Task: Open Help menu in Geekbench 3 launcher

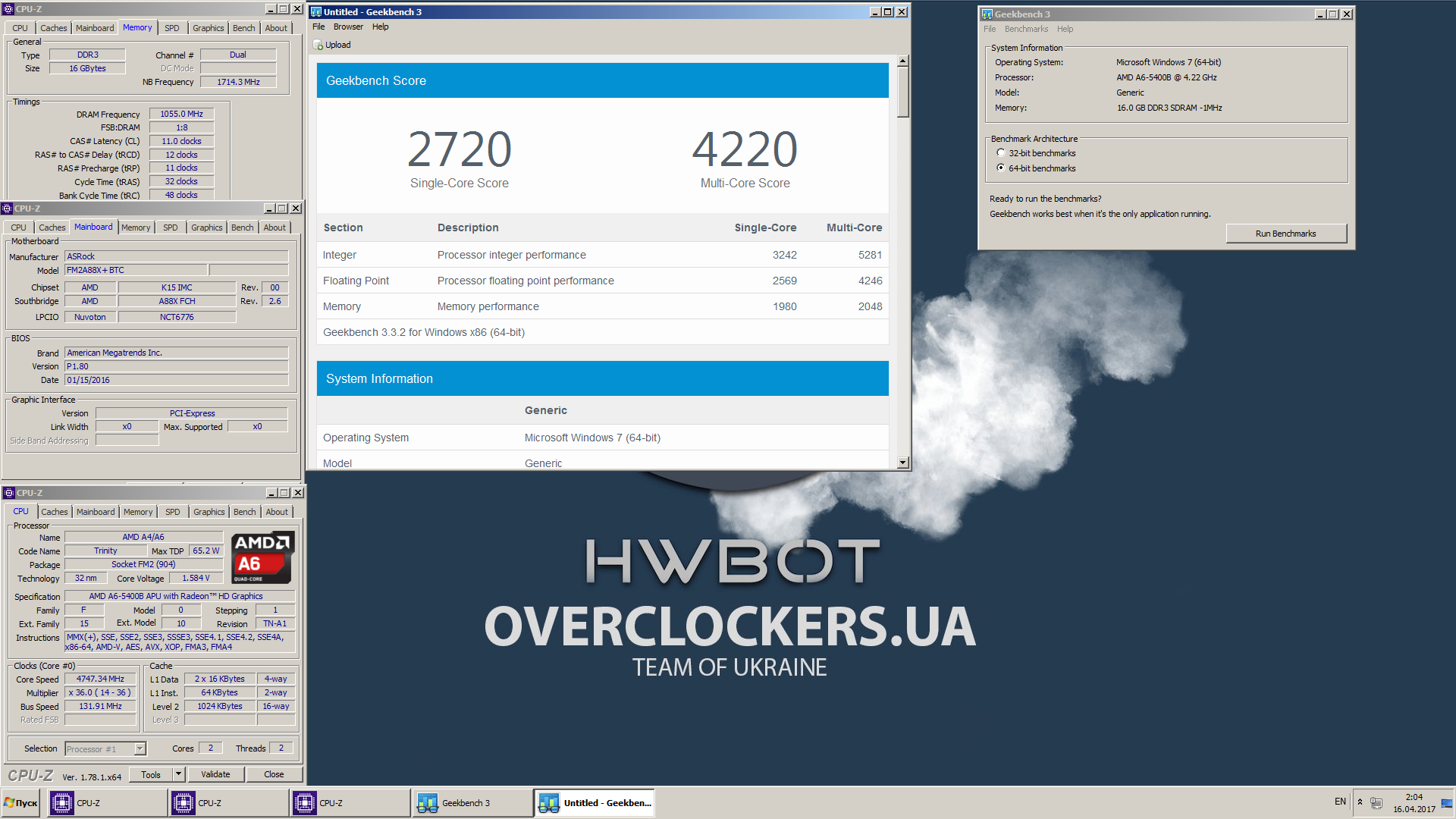Action: pyautogui.click(x=1065, y=30)
